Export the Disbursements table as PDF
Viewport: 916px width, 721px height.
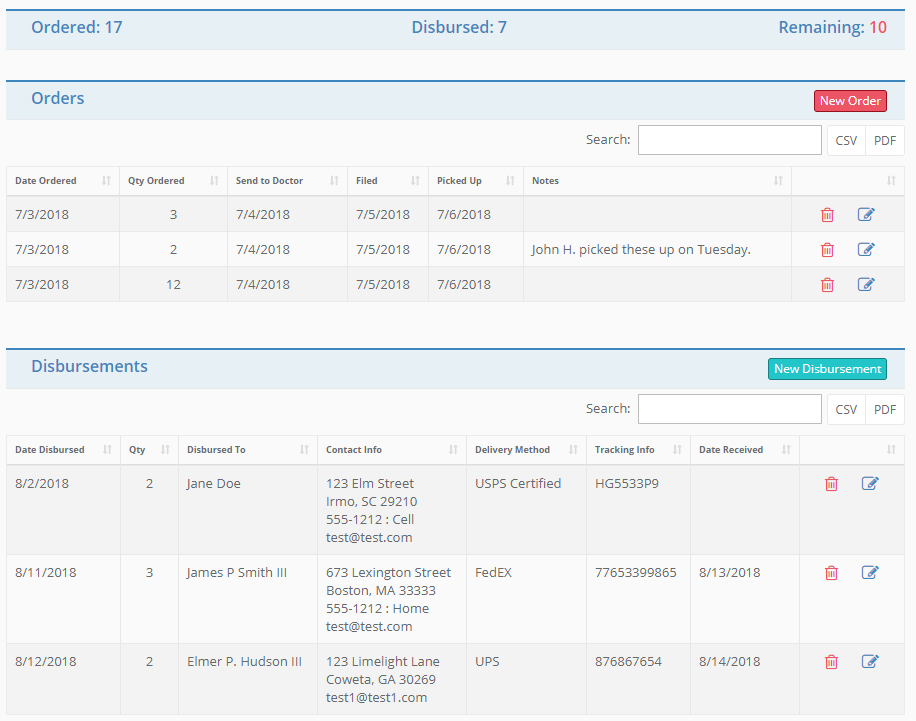[x=884, y=408]
